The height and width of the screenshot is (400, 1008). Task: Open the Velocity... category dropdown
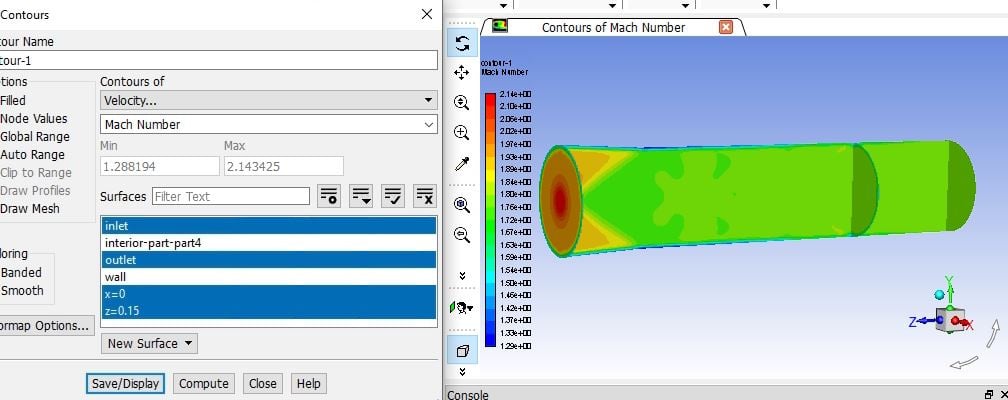(269, 100)
